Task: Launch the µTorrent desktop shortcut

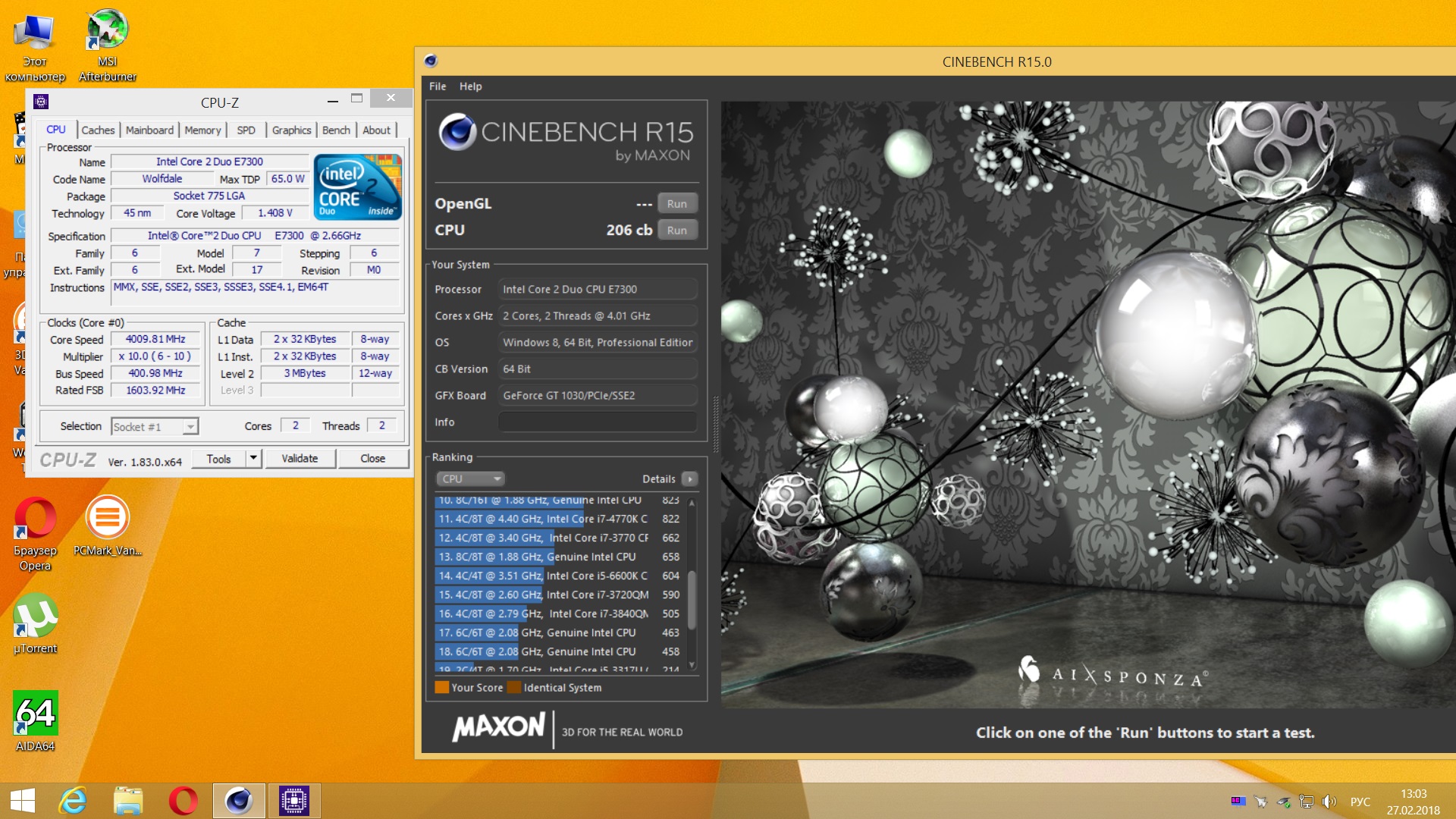Action: (x=35, y=623)
